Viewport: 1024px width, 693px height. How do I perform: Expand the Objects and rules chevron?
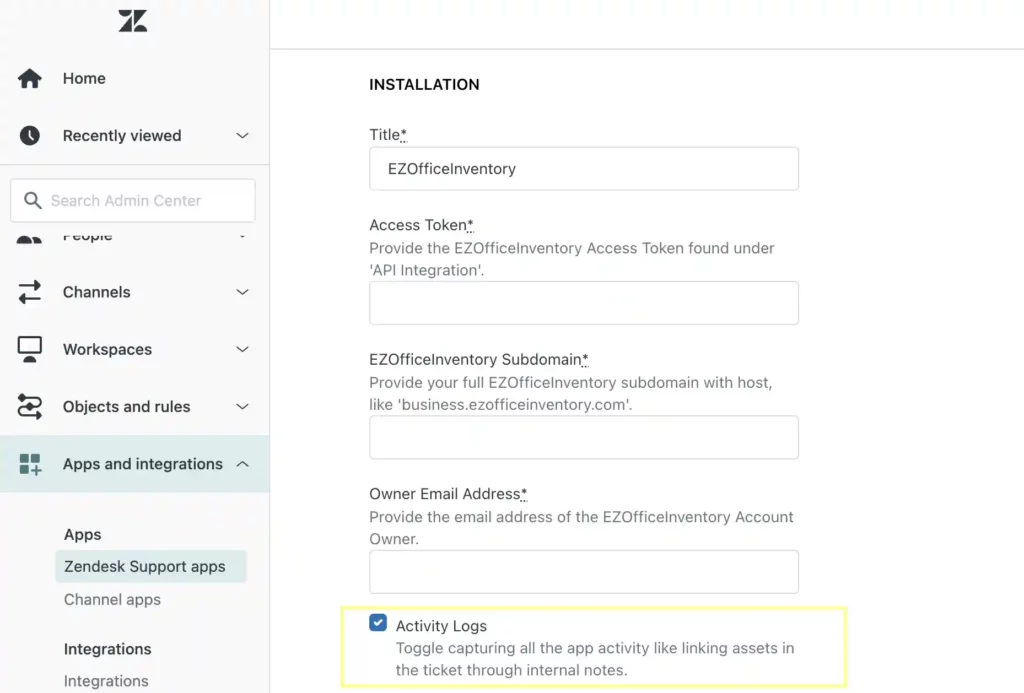pyautogui.click(x=242, y=407)
